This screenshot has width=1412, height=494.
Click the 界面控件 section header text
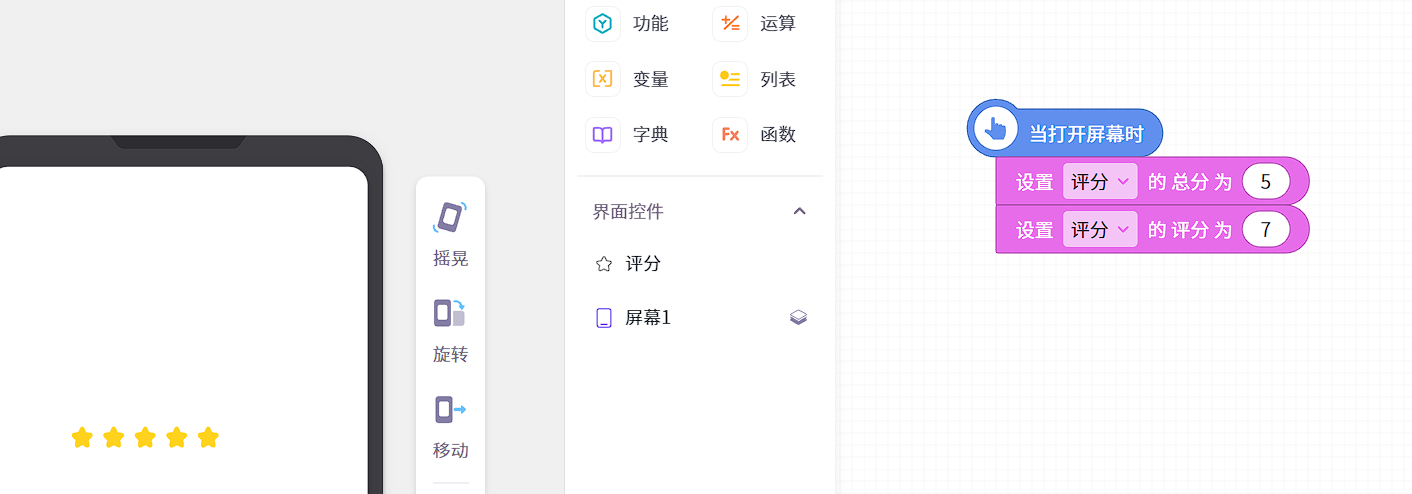coord(628,212)
